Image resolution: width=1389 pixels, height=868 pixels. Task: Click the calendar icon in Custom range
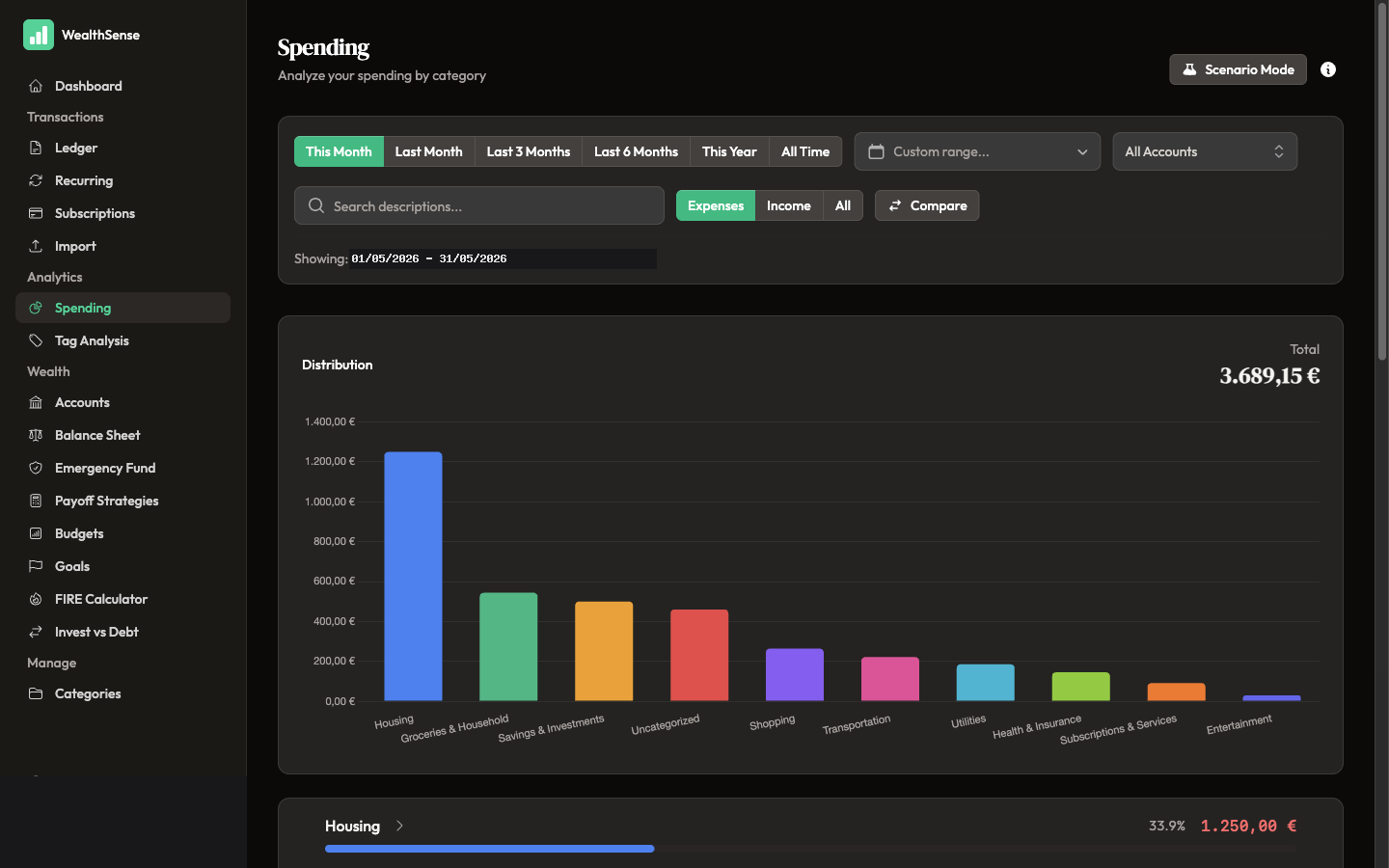876,151
